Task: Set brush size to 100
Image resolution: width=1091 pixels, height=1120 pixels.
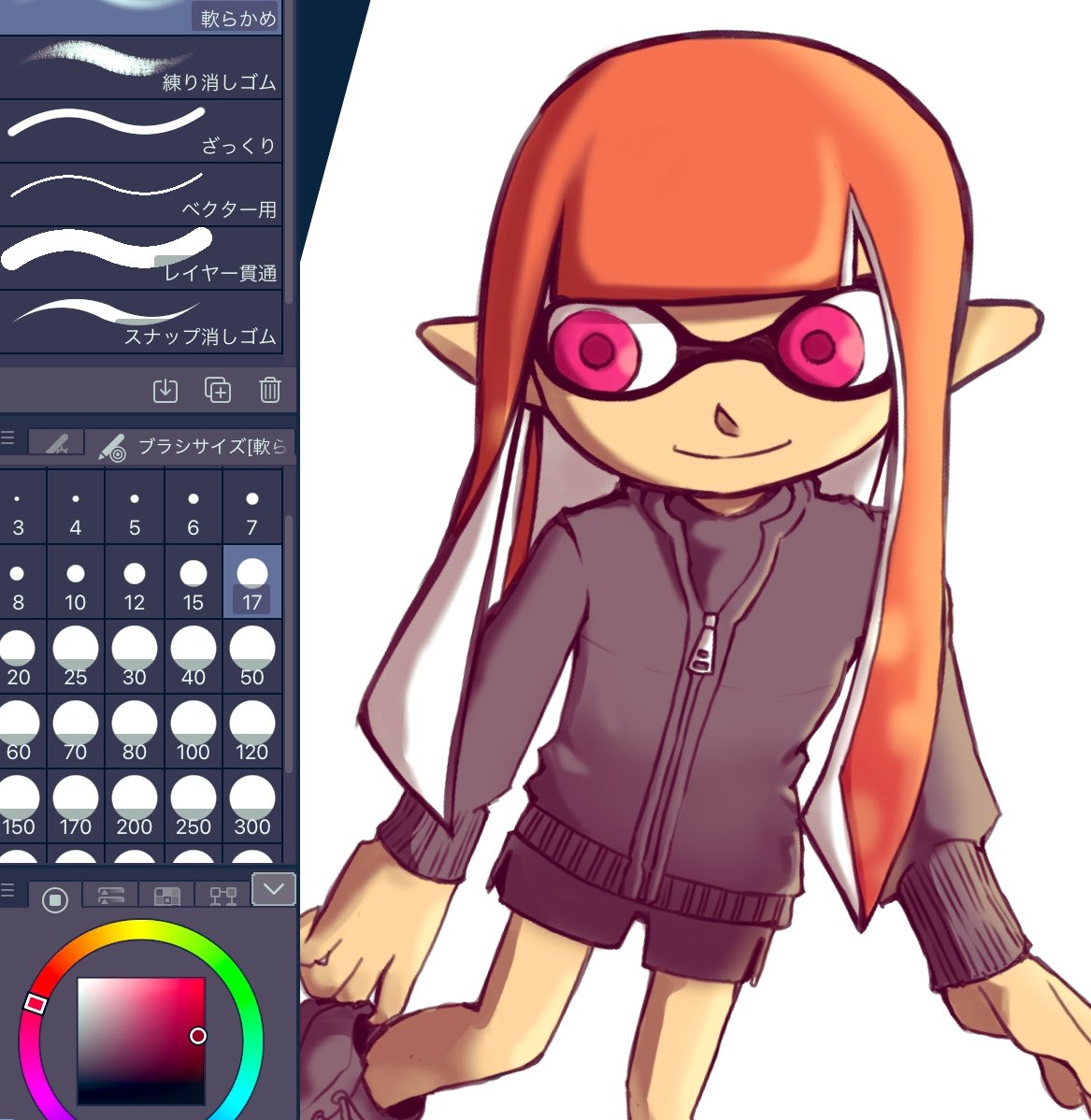Action: [193, 731]
